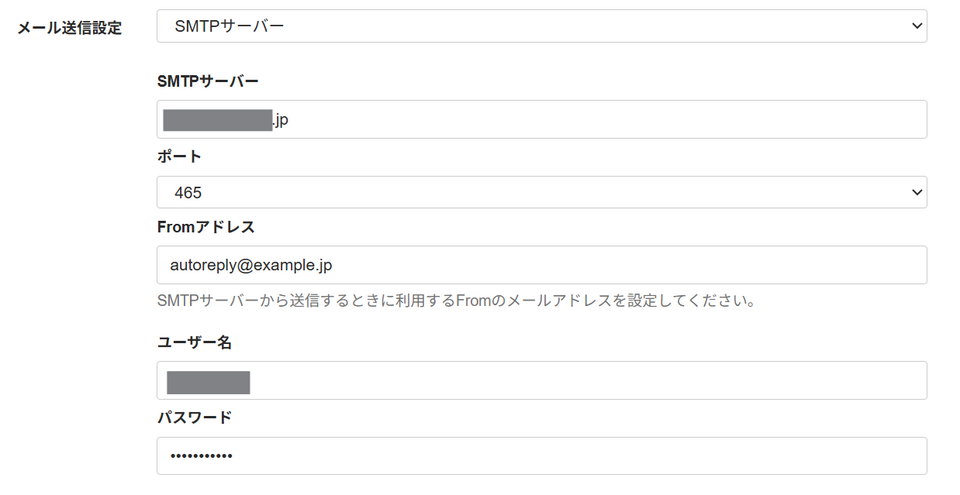Open the メール送信設定 dropdown showing SMTPサーバー
This screenshot has height=495, width=960.
coord(542,26)
